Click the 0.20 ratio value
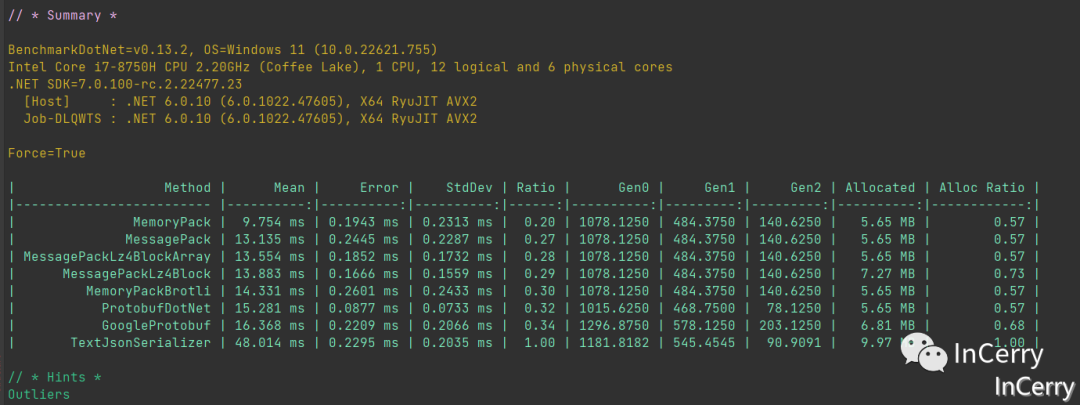1080x405 pixels. coord(539,222)
